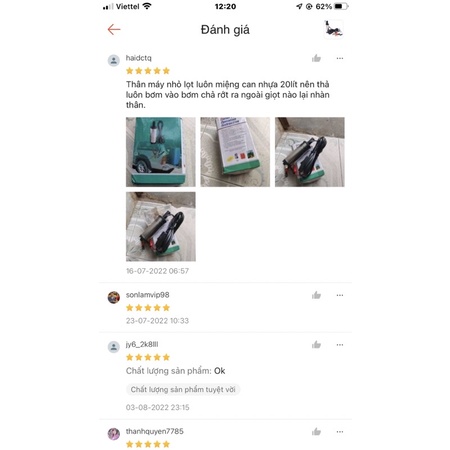450x450 pixels.
Task: Like thanhquyen7785's review with the thumbs-up
Action: [x=316, y=432]
